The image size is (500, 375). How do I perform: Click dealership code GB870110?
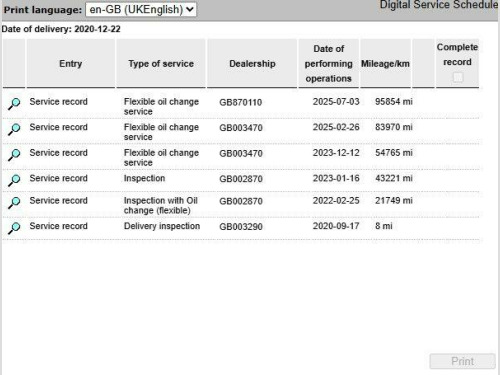coord(241,102)
